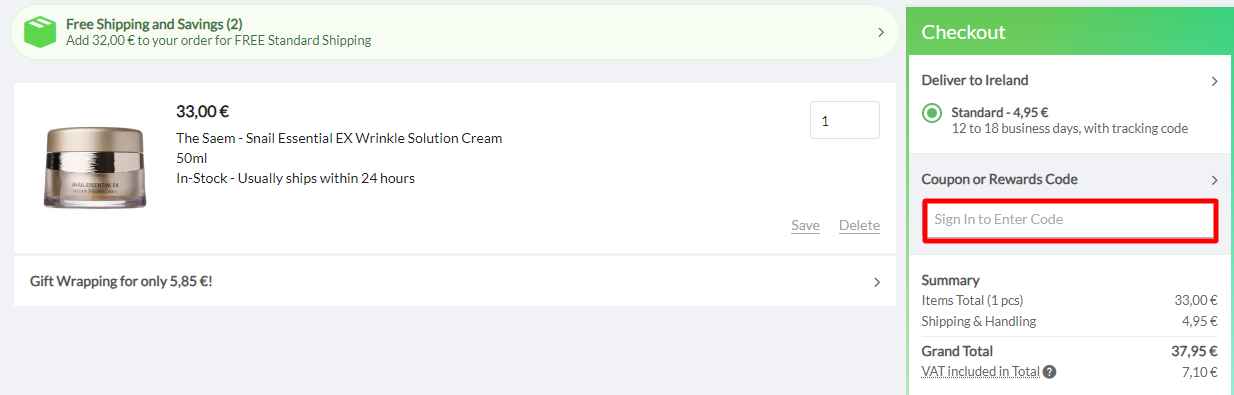Click the Free Shipping and Savings (2) heading
Image resolution: width=1234 pixels, height=395 pixels.
click(154, 23)
